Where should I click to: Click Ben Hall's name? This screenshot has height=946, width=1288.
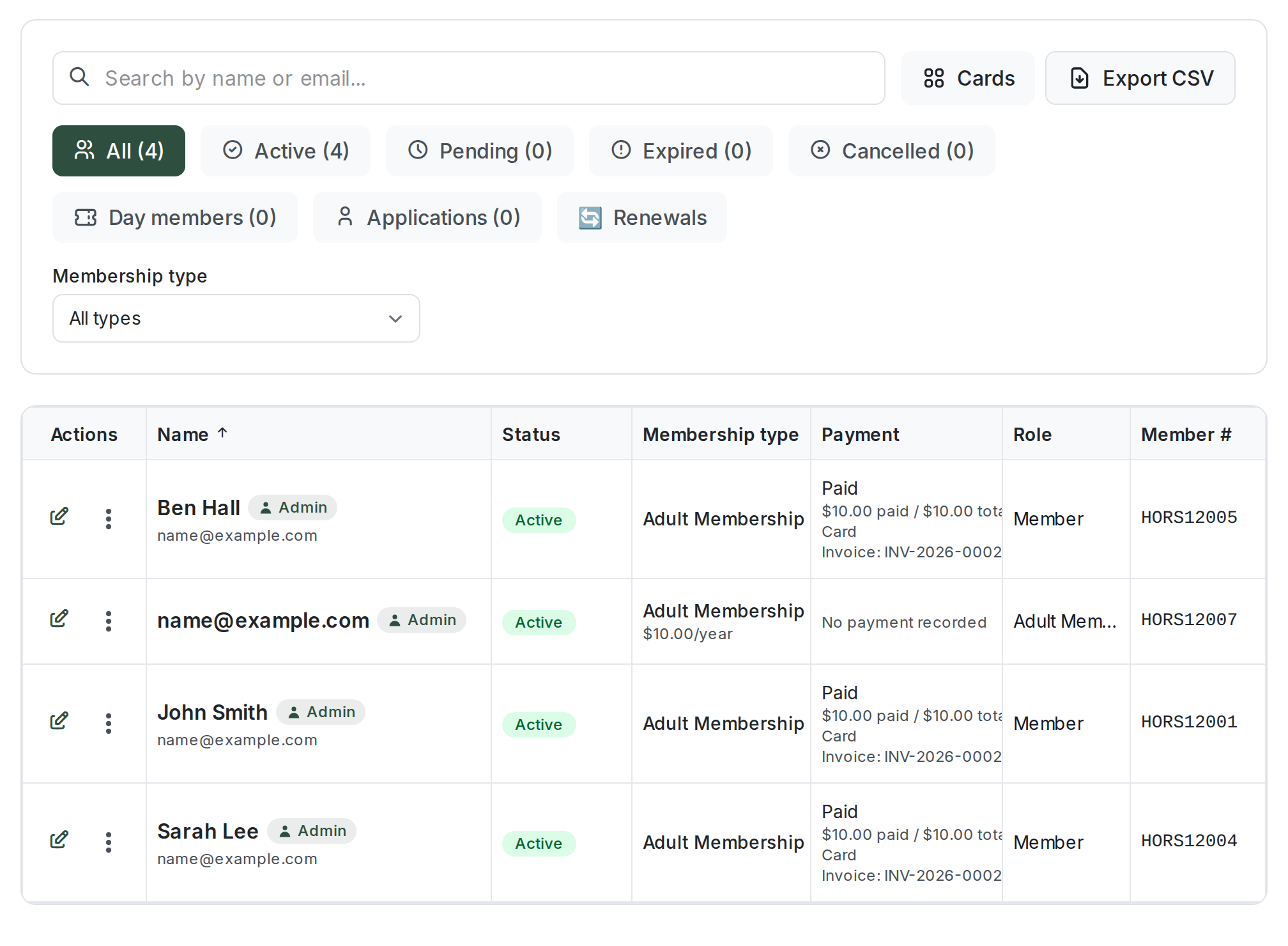[x=199, y=508]
